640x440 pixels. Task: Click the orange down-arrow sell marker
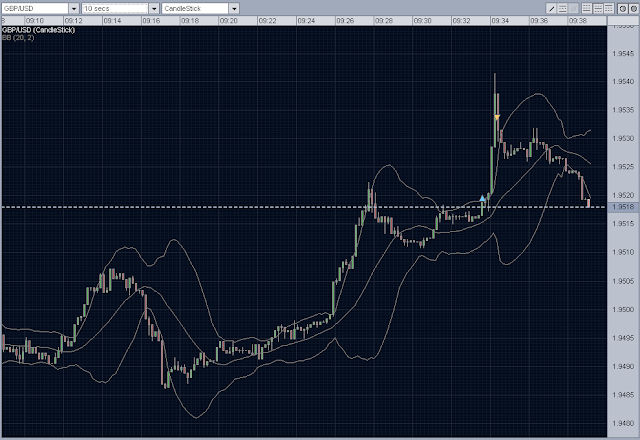coord(497,118)
